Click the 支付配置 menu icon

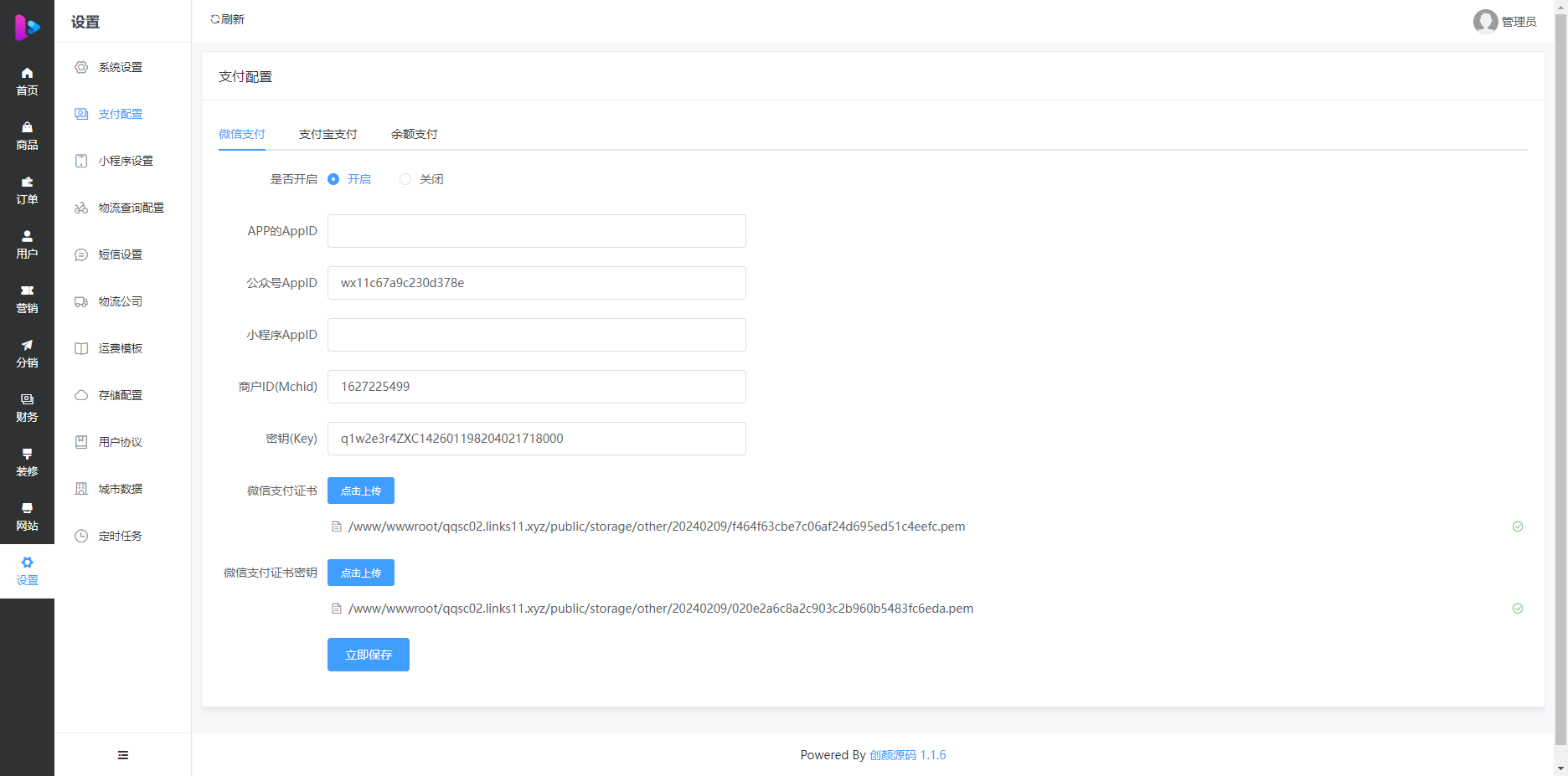(81, 114)
